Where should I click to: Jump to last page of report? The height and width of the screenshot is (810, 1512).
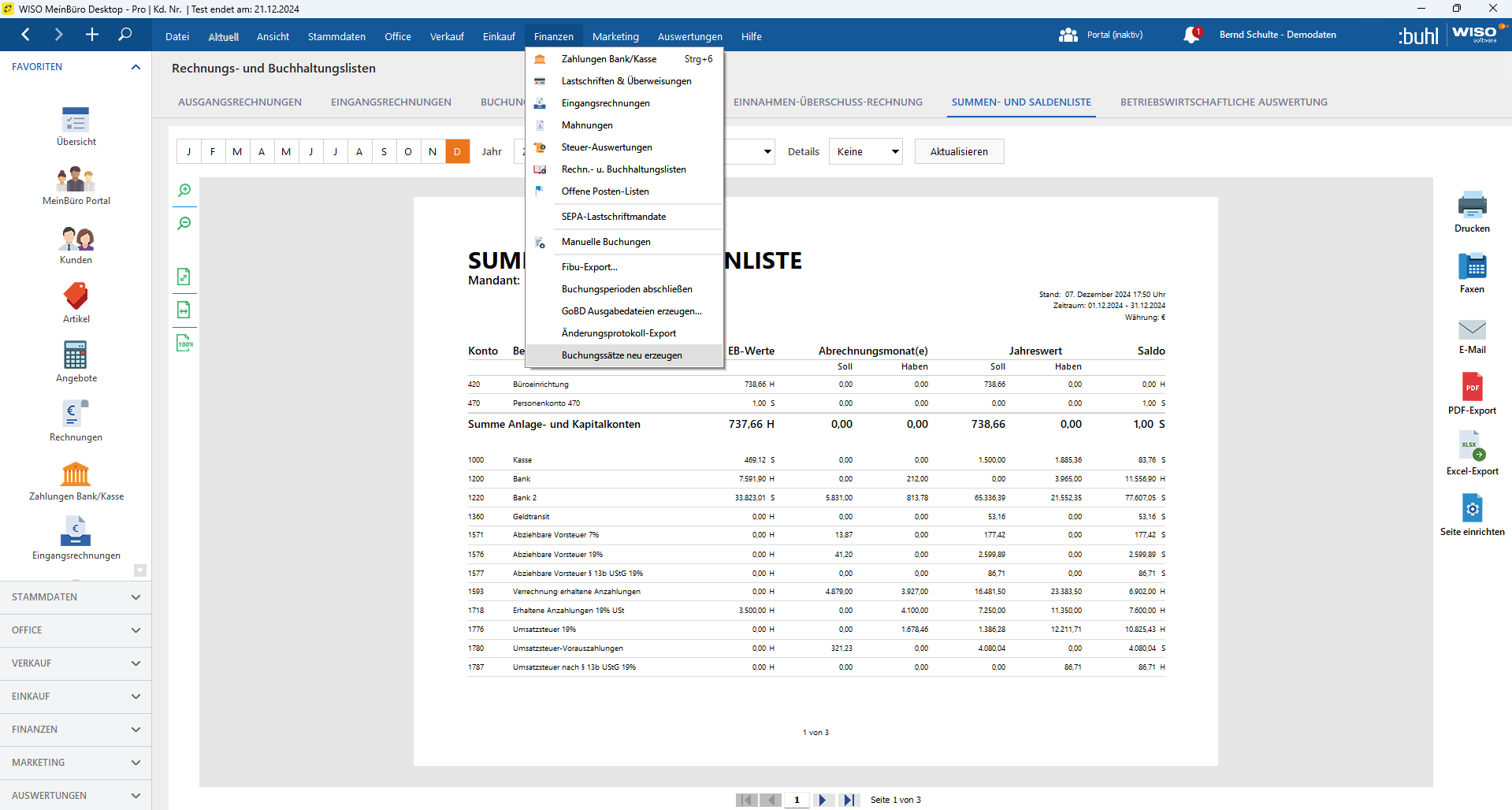click(x=849, y=800)
